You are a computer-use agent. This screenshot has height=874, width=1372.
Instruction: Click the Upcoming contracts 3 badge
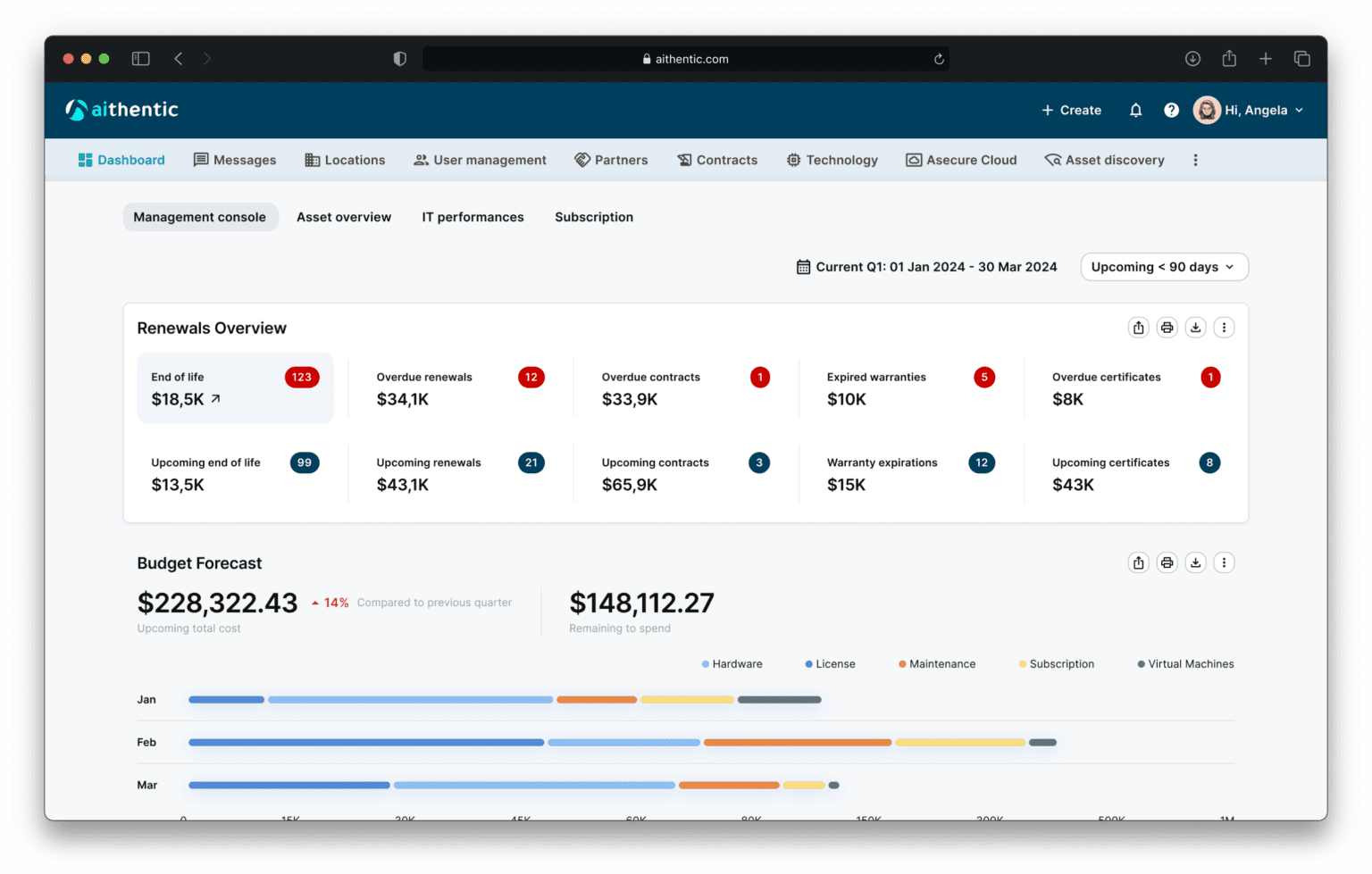pos(759,462)
